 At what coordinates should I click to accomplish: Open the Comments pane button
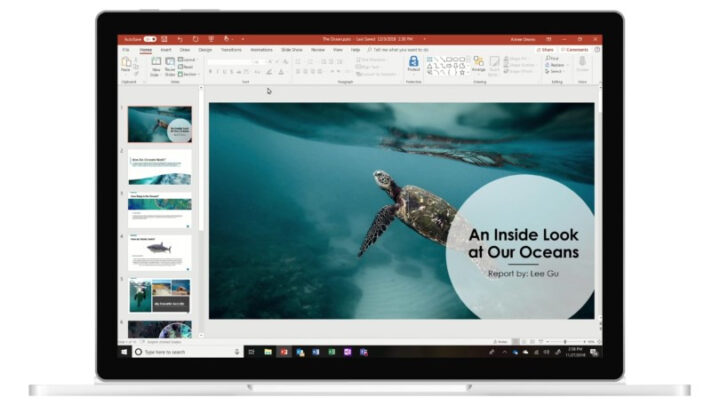574,50
